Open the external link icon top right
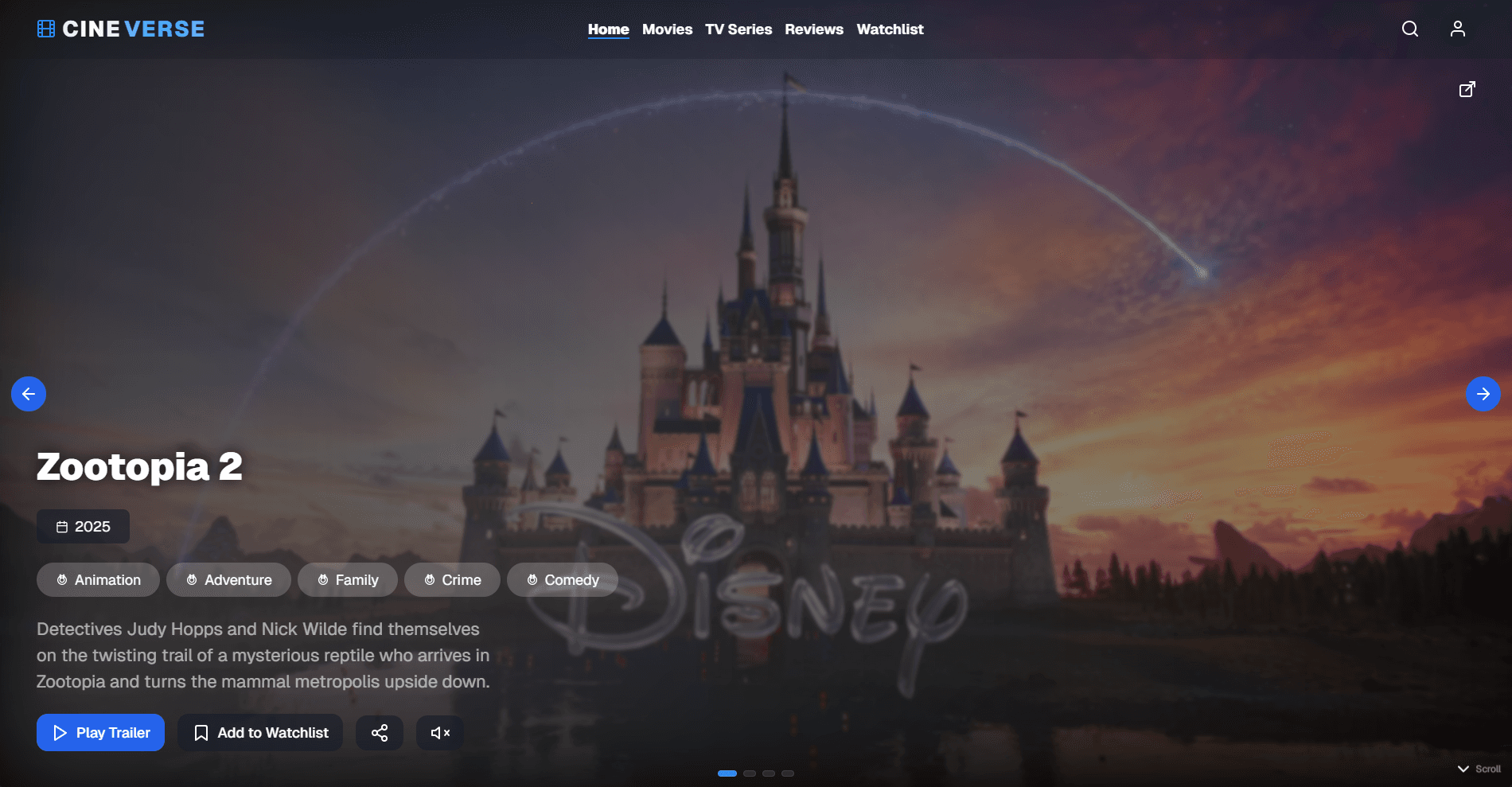The width and height of the screenshot is (1512, 787). [1467, 89]
